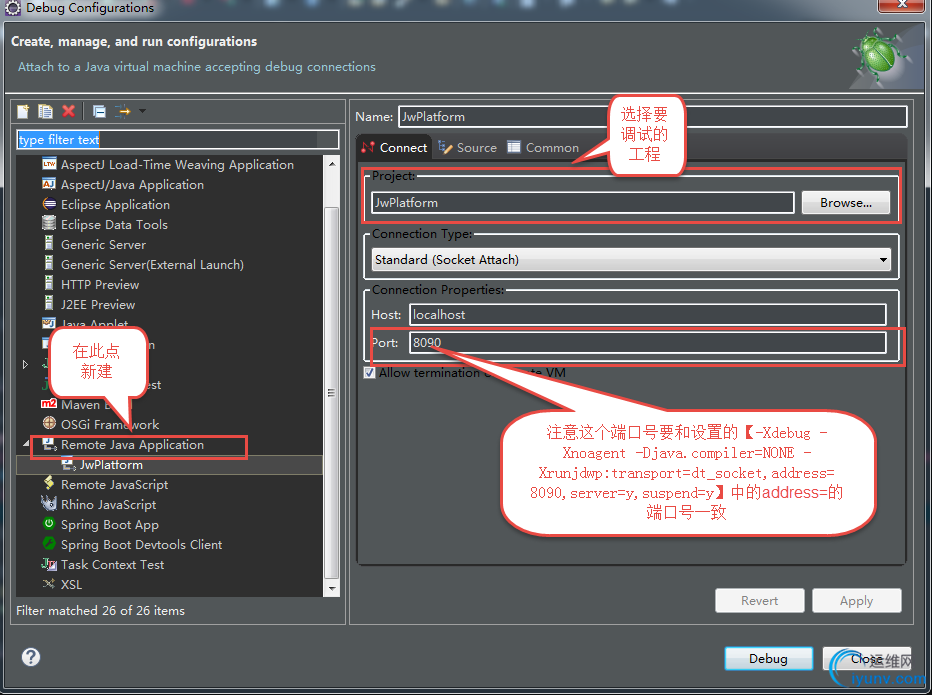Viewport: 932px width, 695px height.
Task: Click the configuration list scrollbar thumb
Action: click(332, 392)
